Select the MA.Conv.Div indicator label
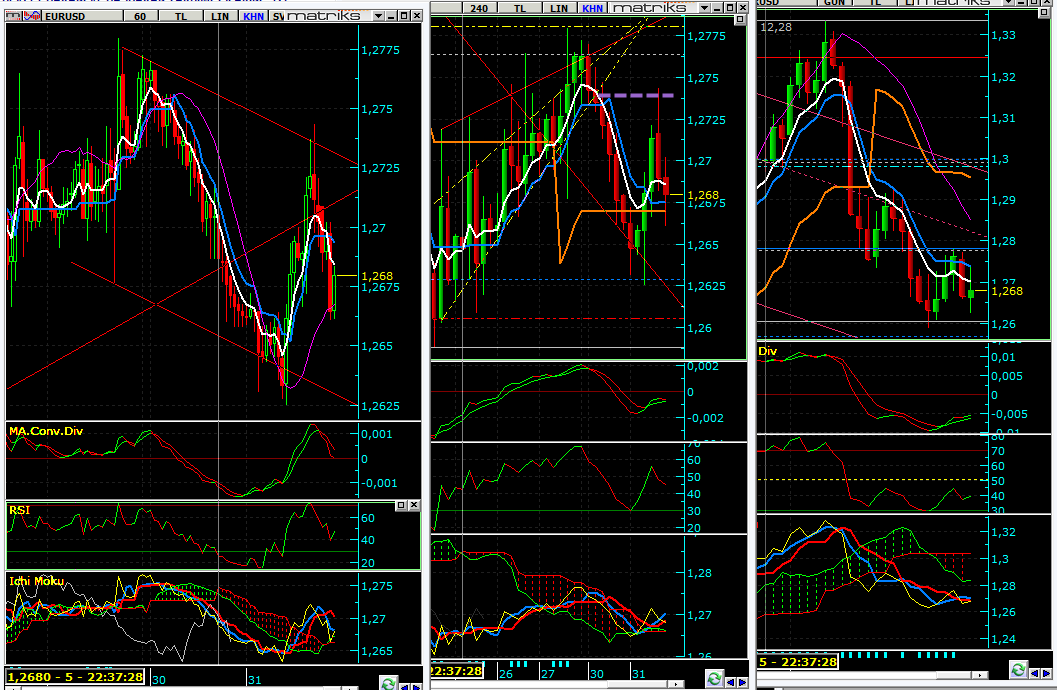 44,431
